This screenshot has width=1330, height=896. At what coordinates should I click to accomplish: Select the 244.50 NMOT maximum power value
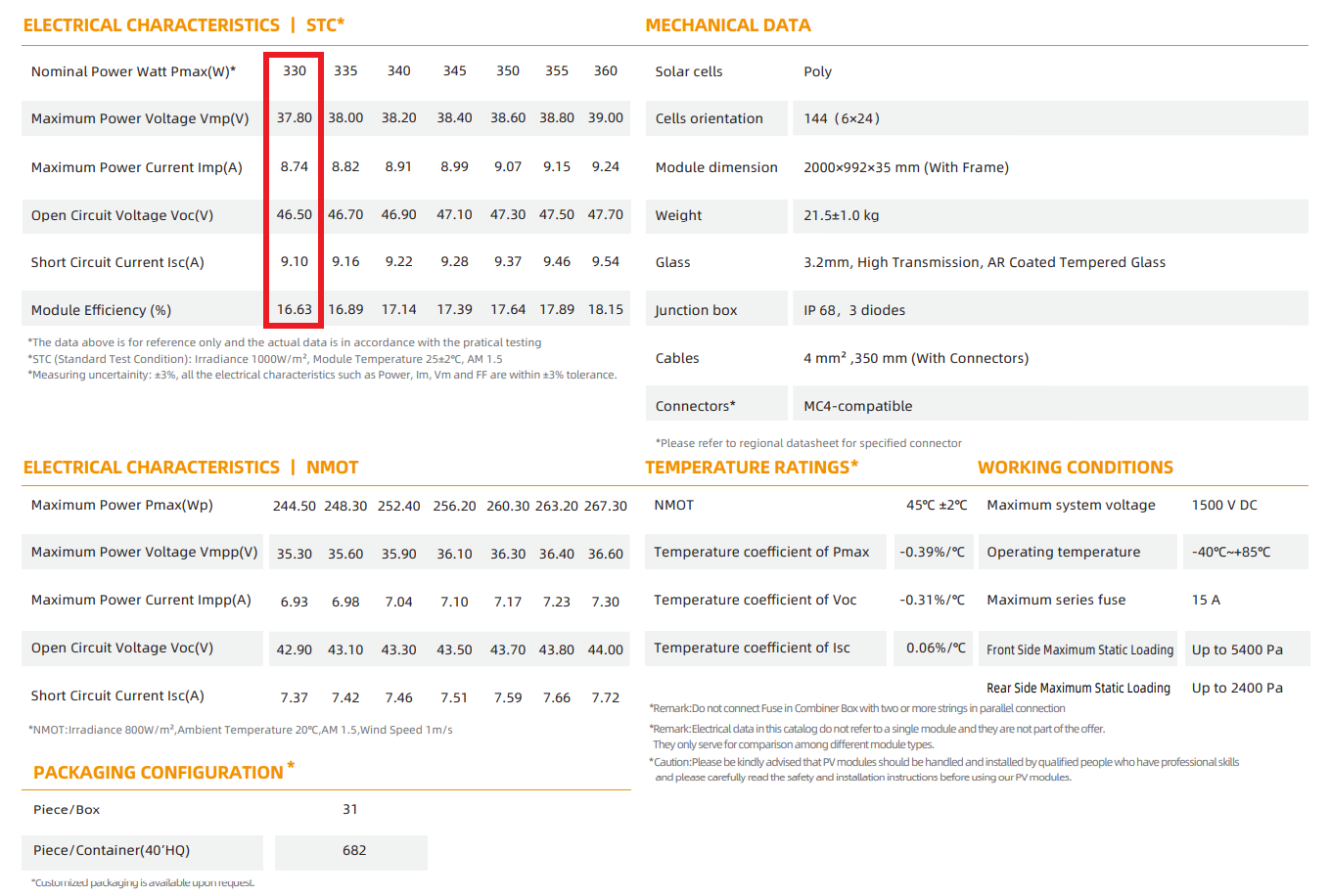[x=294, y=506]
